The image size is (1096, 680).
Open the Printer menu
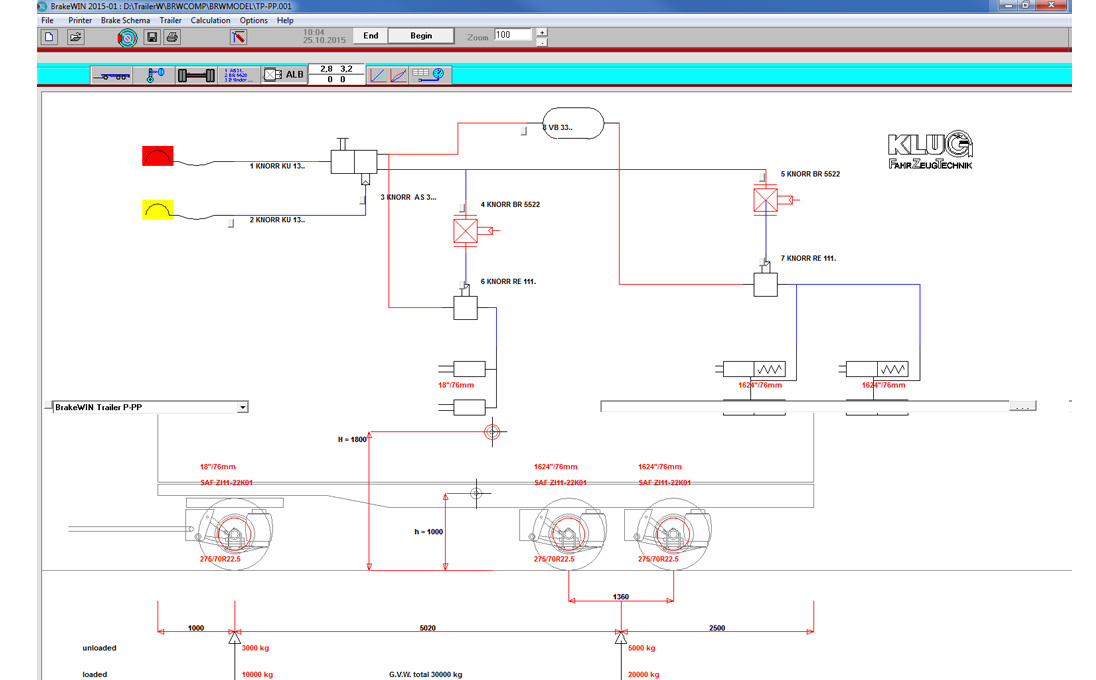pos(80,20)
